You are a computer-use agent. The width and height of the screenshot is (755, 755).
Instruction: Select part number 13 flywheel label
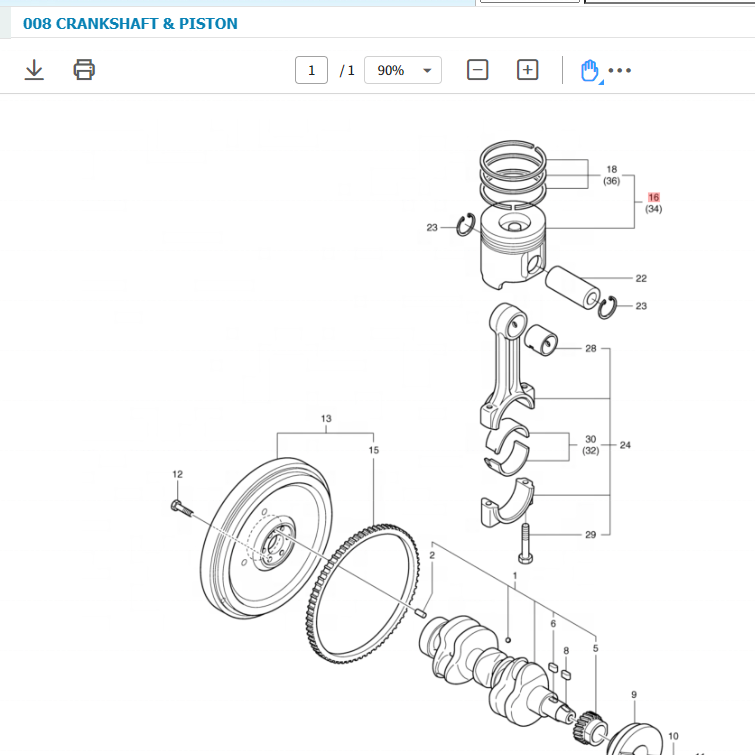[x=325, y=418]
